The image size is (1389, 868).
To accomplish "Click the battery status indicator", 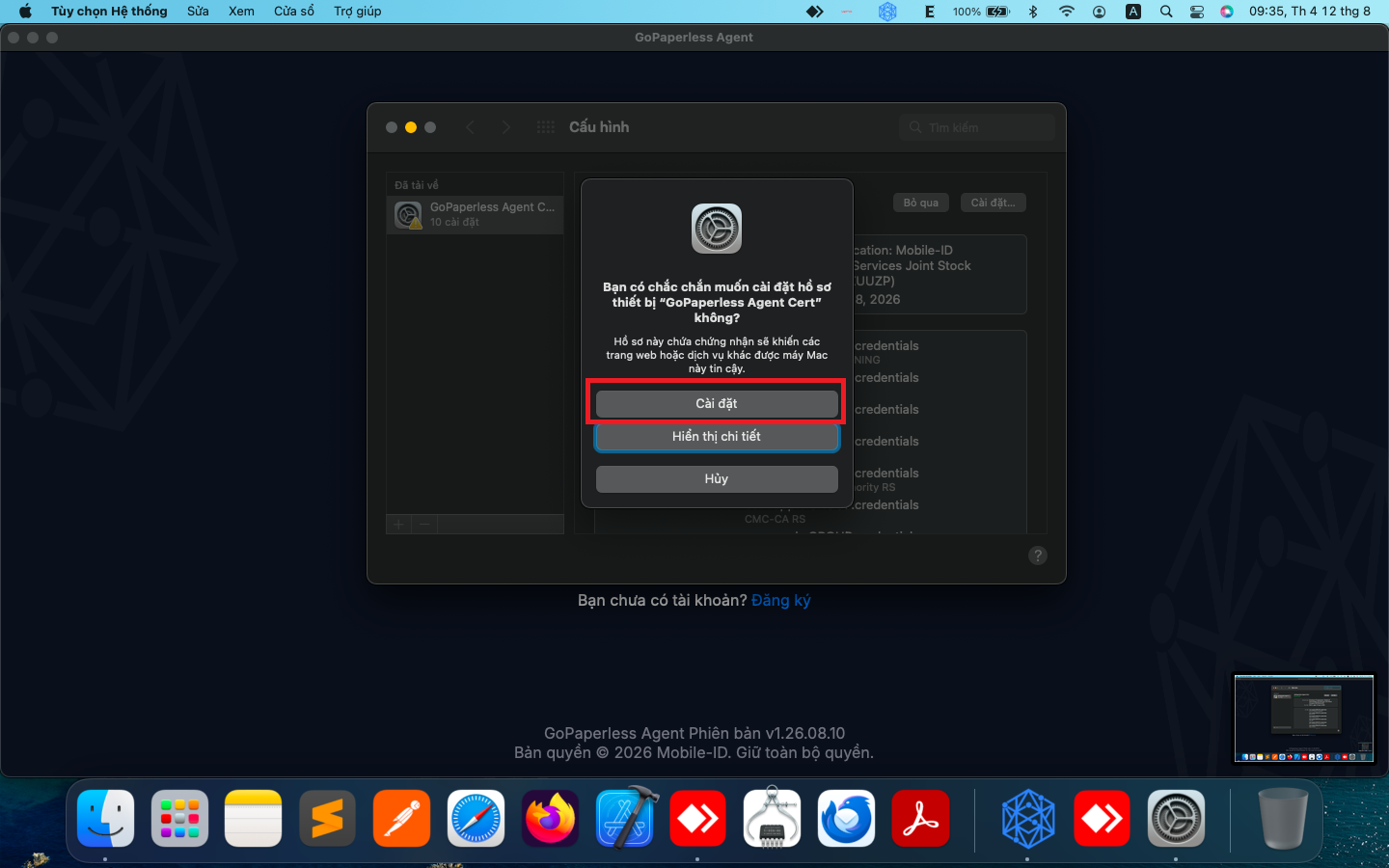I will point(981,12).
